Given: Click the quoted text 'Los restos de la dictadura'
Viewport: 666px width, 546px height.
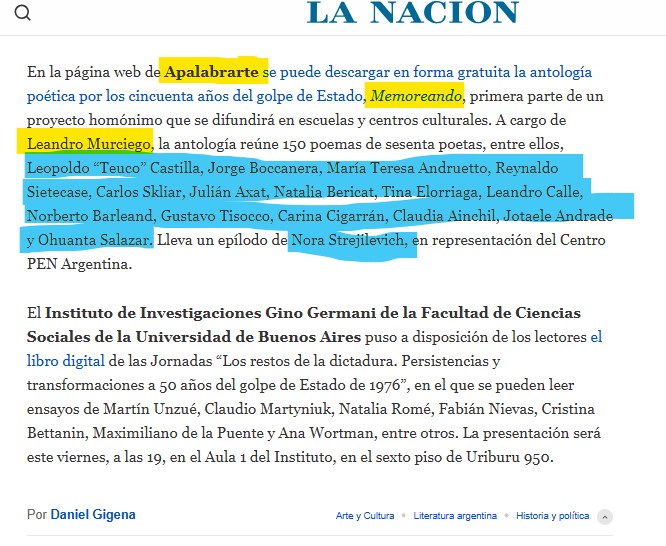Looking at the screenshot, I should (x=310, y=361).
